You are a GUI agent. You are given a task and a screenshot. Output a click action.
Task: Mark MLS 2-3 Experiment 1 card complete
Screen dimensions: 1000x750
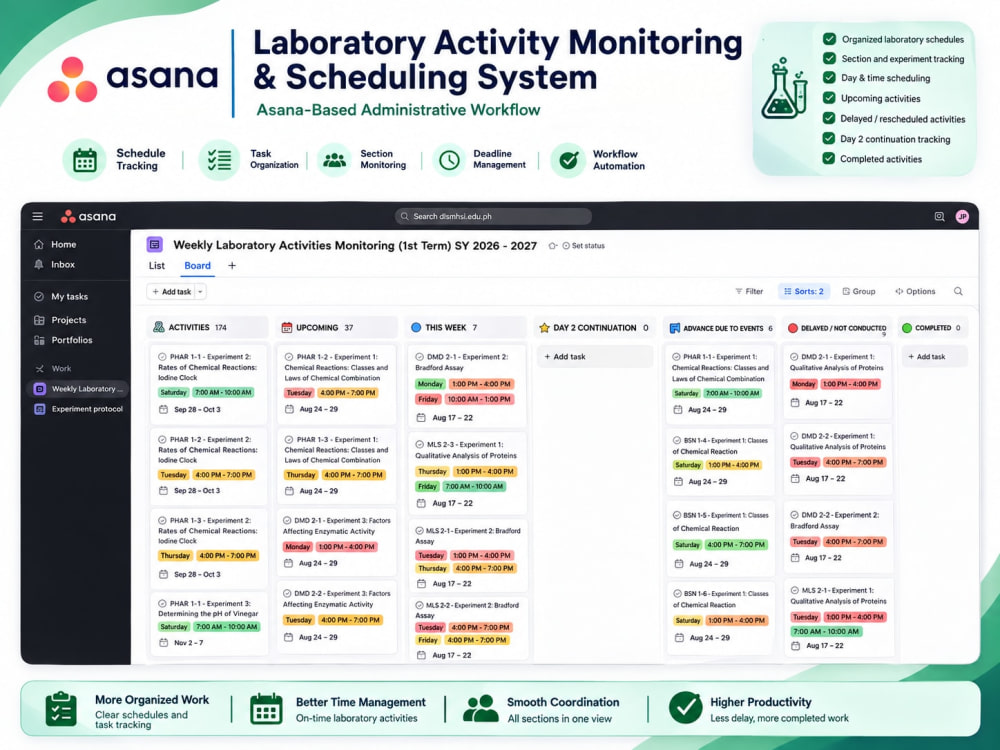coord(419,445)
